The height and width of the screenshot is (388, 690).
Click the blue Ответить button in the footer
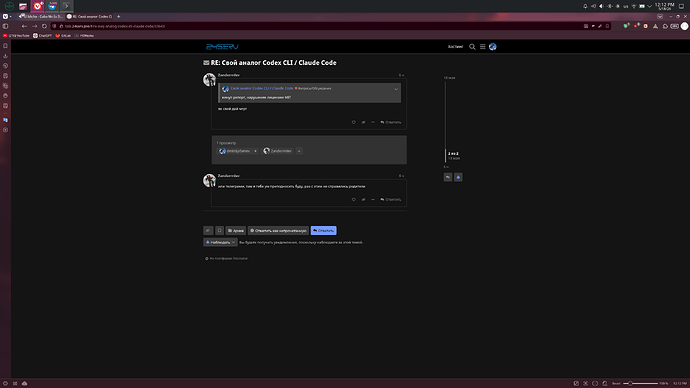click(323, 231)
